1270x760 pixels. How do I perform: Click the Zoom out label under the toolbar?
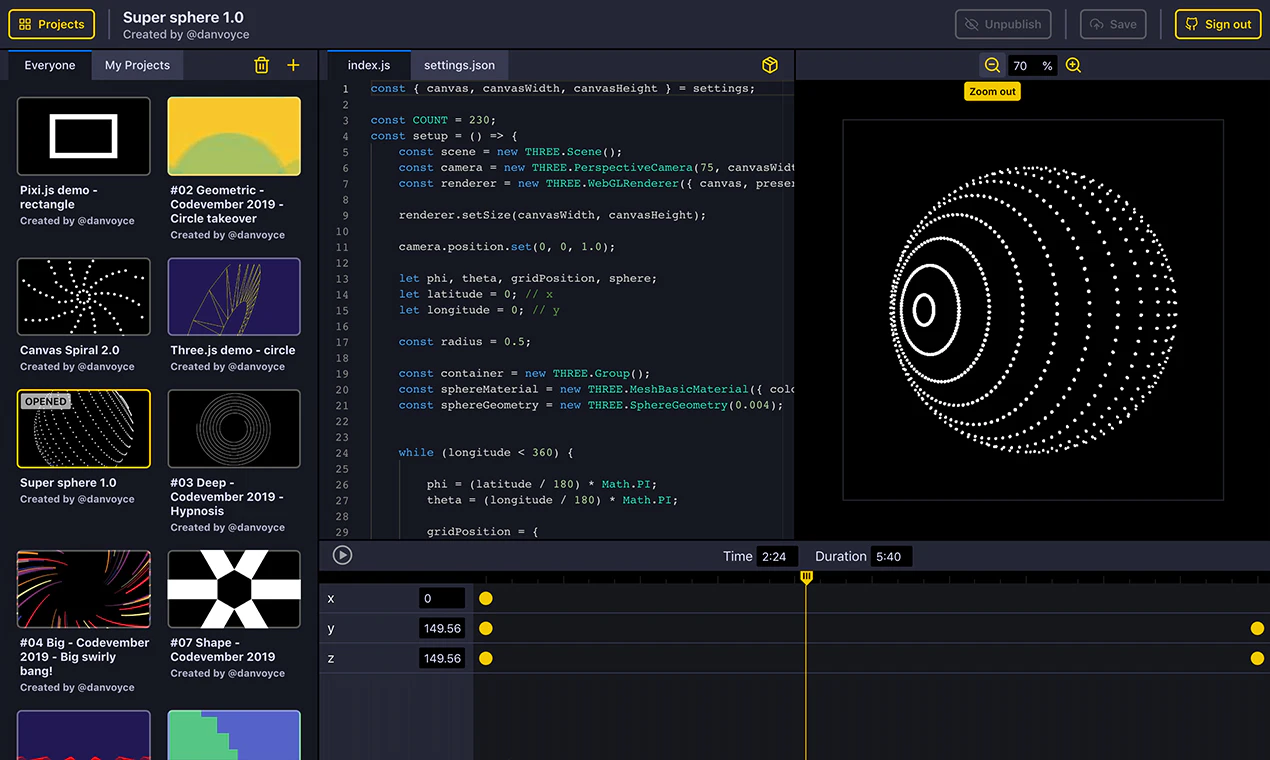(x=992, y=91)
